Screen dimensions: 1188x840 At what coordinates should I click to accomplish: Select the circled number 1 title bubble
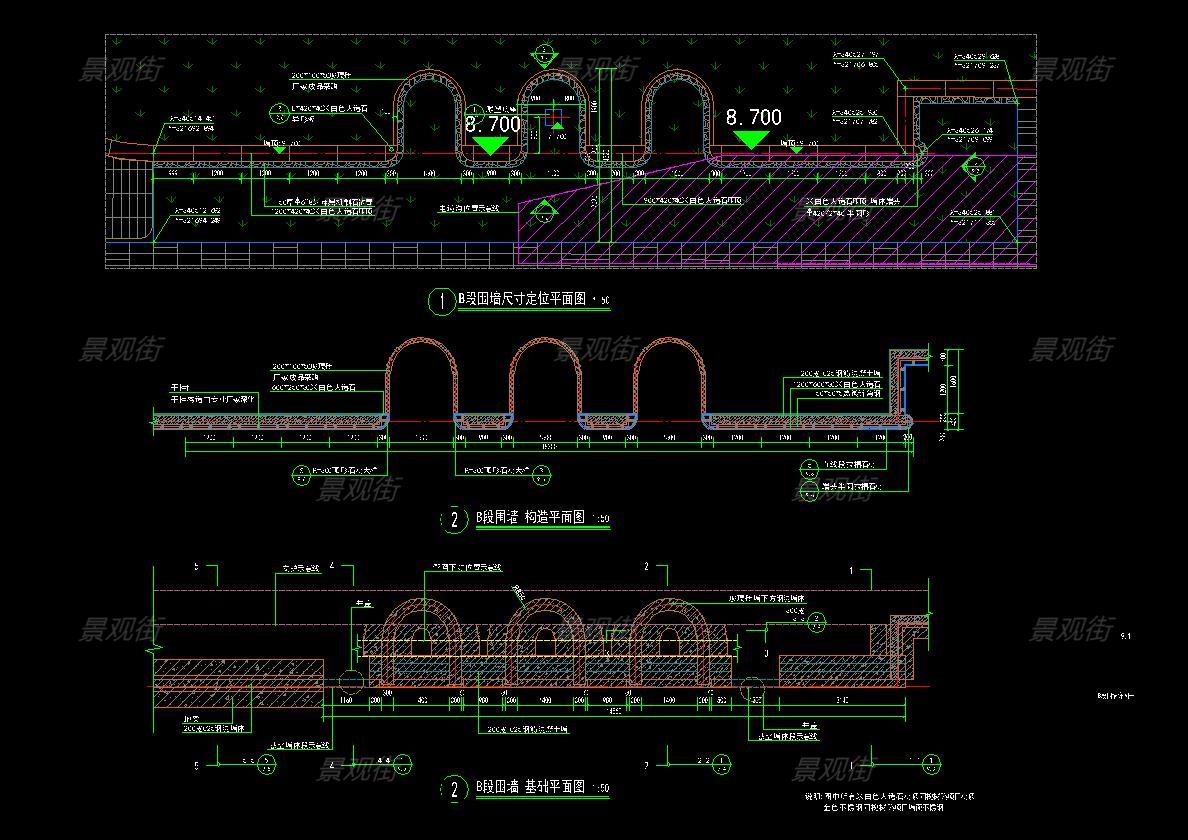click(x=440, y=301)
